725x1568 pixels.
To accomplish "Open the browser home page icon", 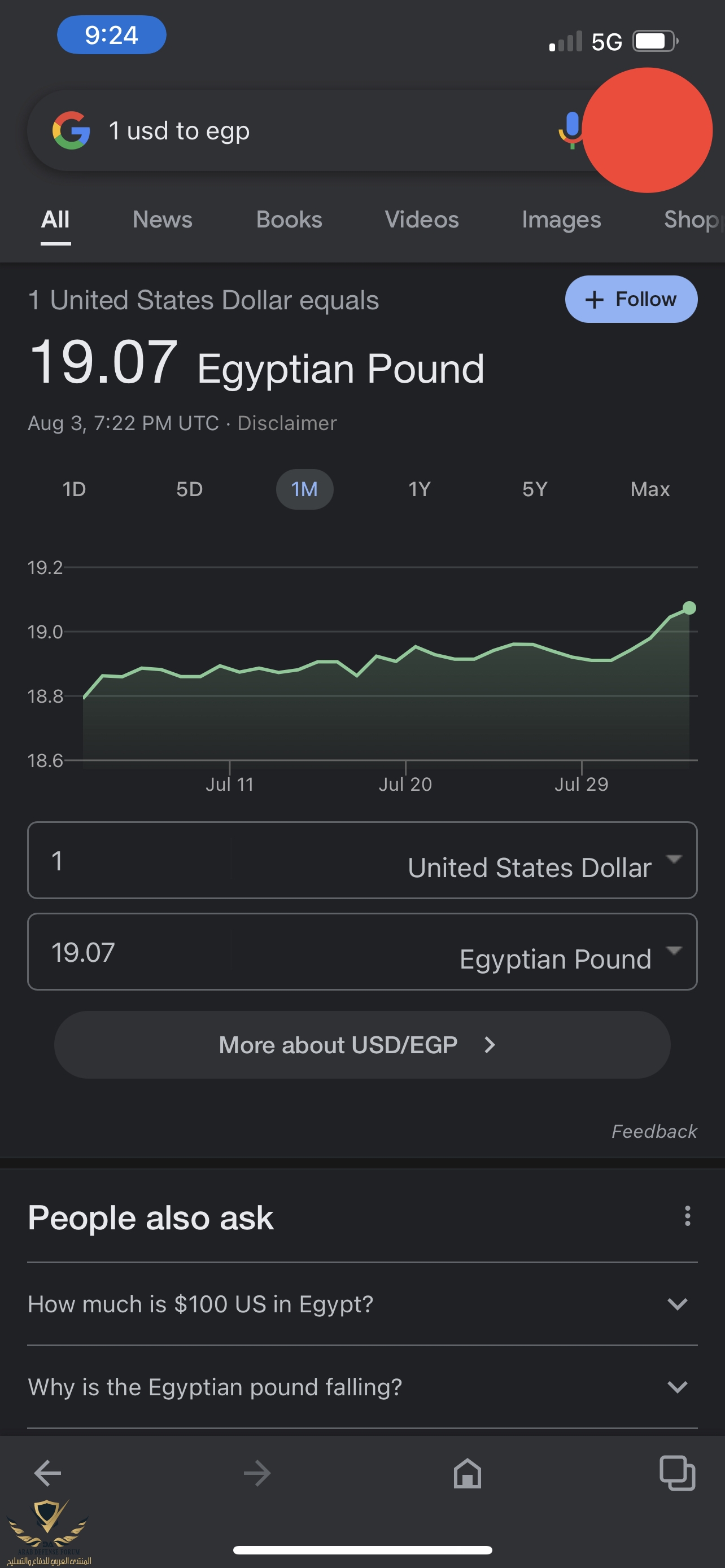I will coord(467,1473).
